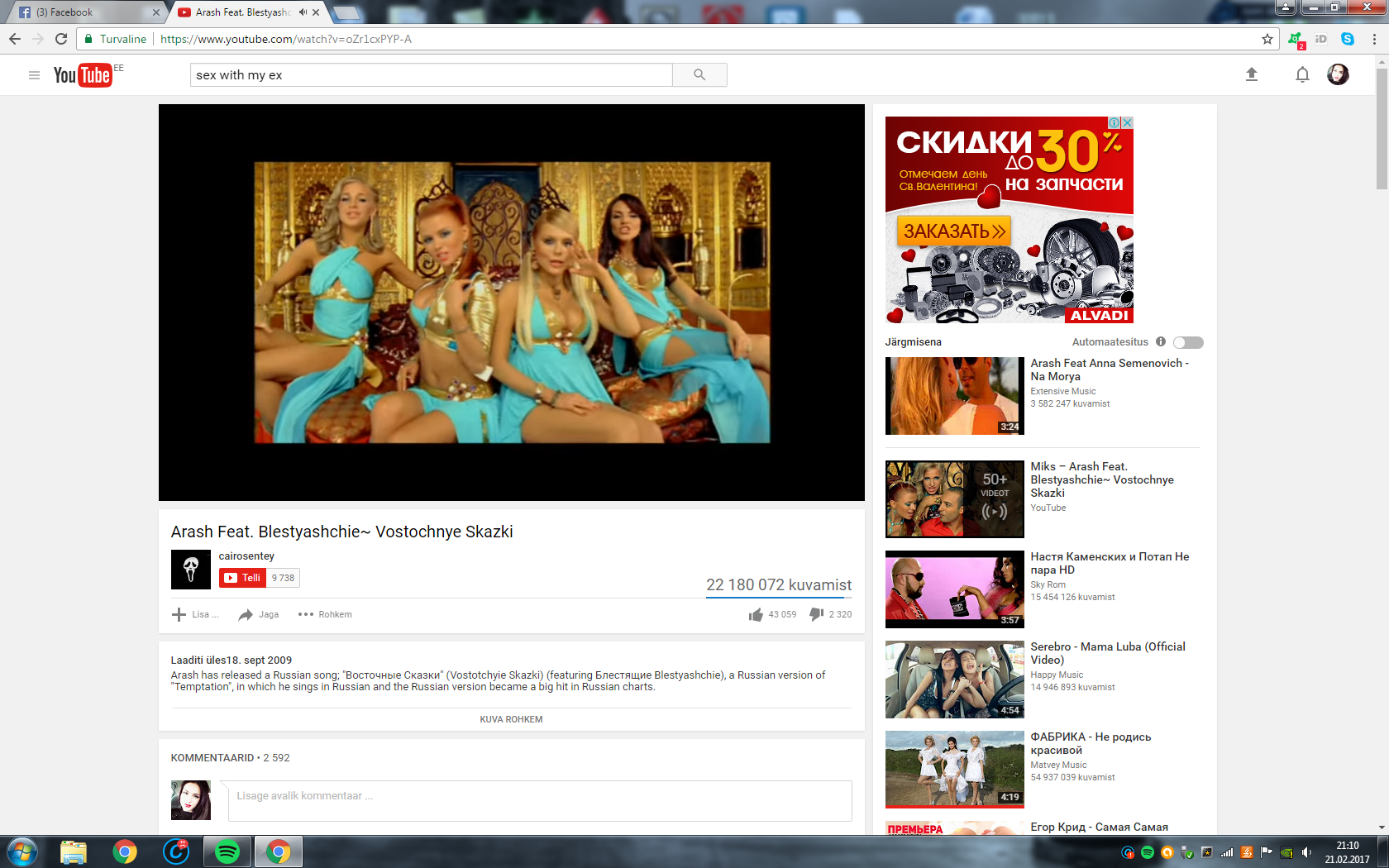Click the view count 22 180 072 kuvamist
Screen dimensions: 1389x868
[x=779, y=584]
